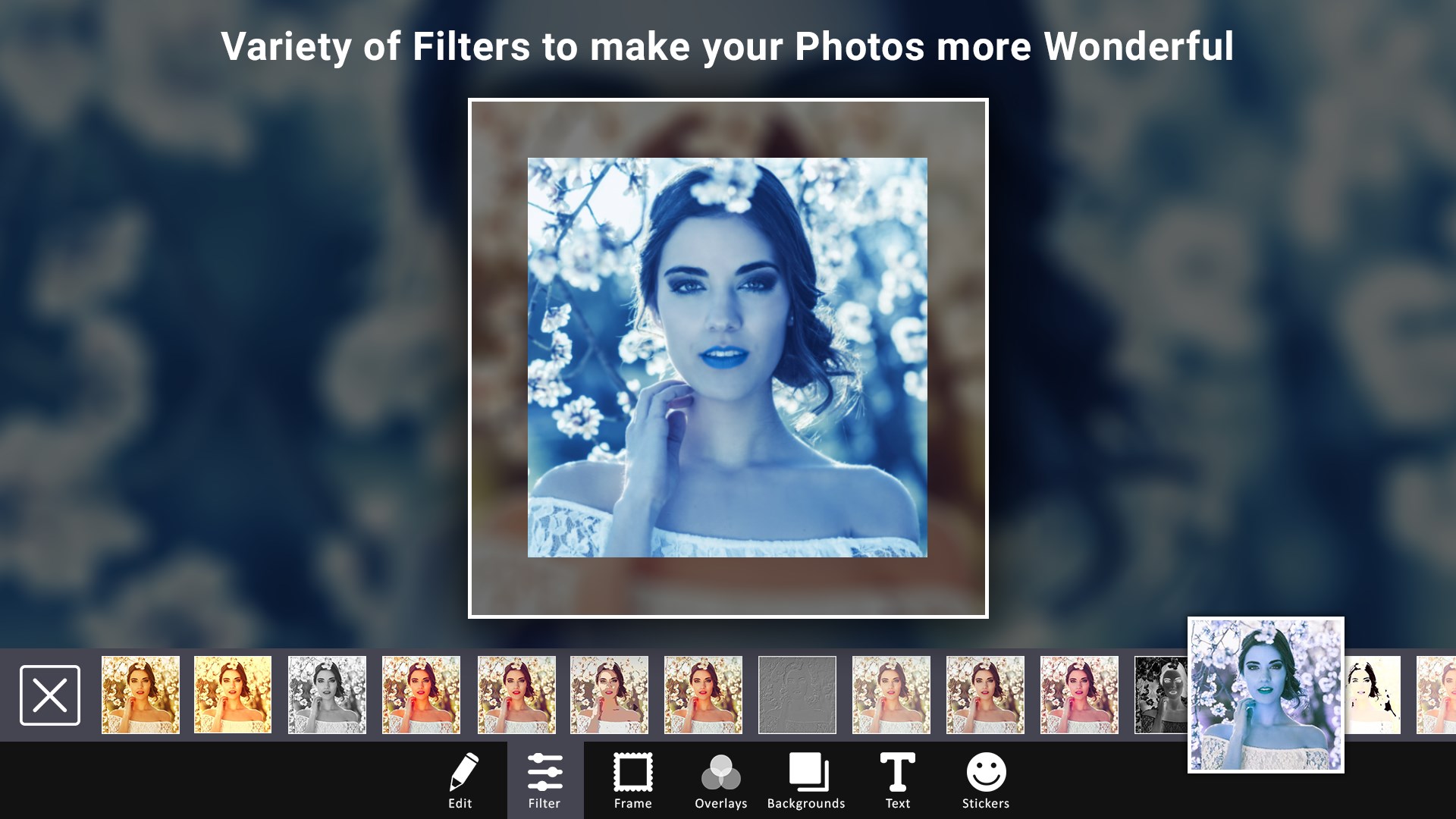The height and width of the screenshot is (819, 1456).
Task: Apply the warm yellow filter thumbnail
Action: click(233, 695)
